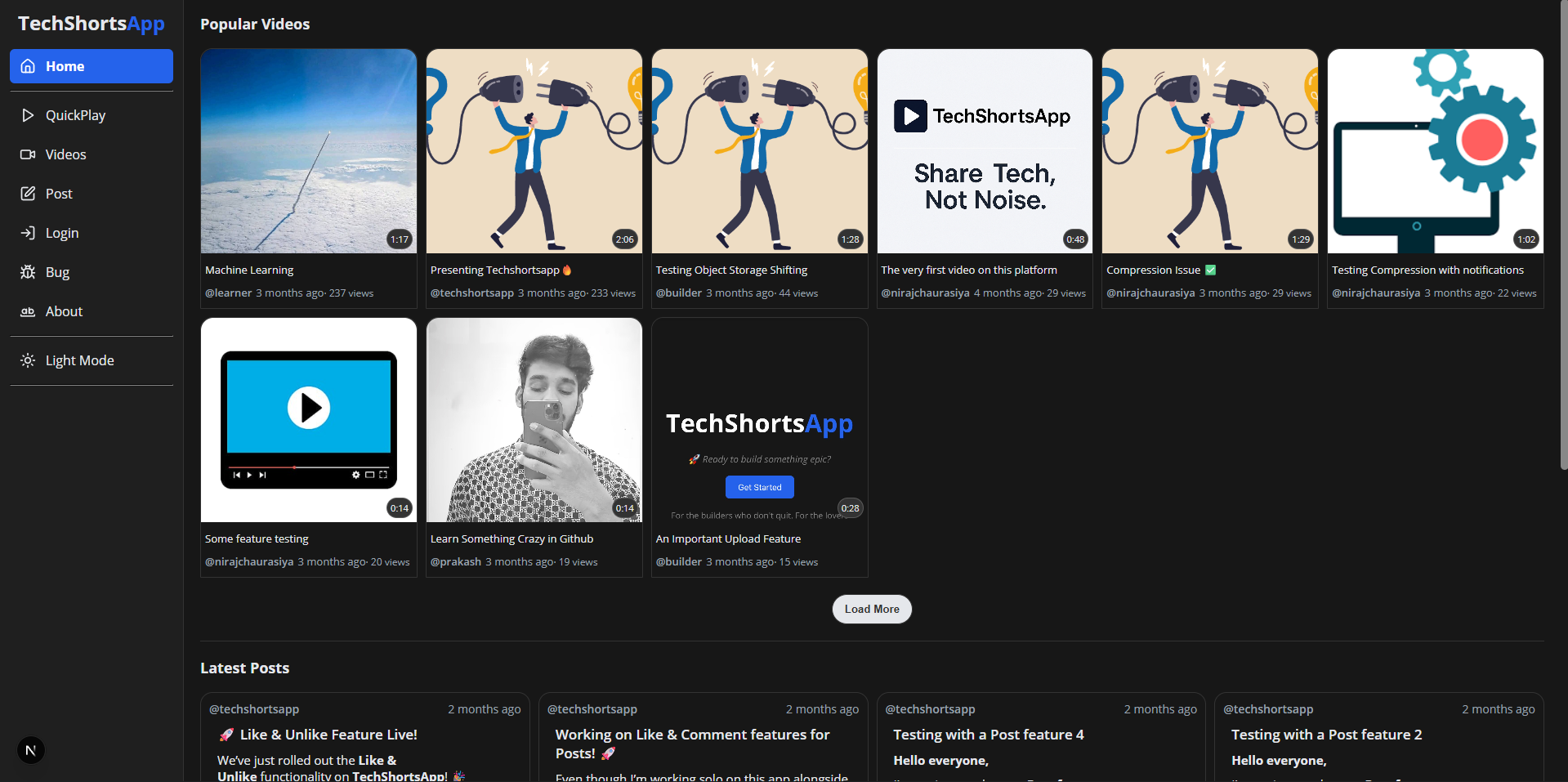Click the Post pencil icon
1568x782 pixels.
[x=27, y=194]
